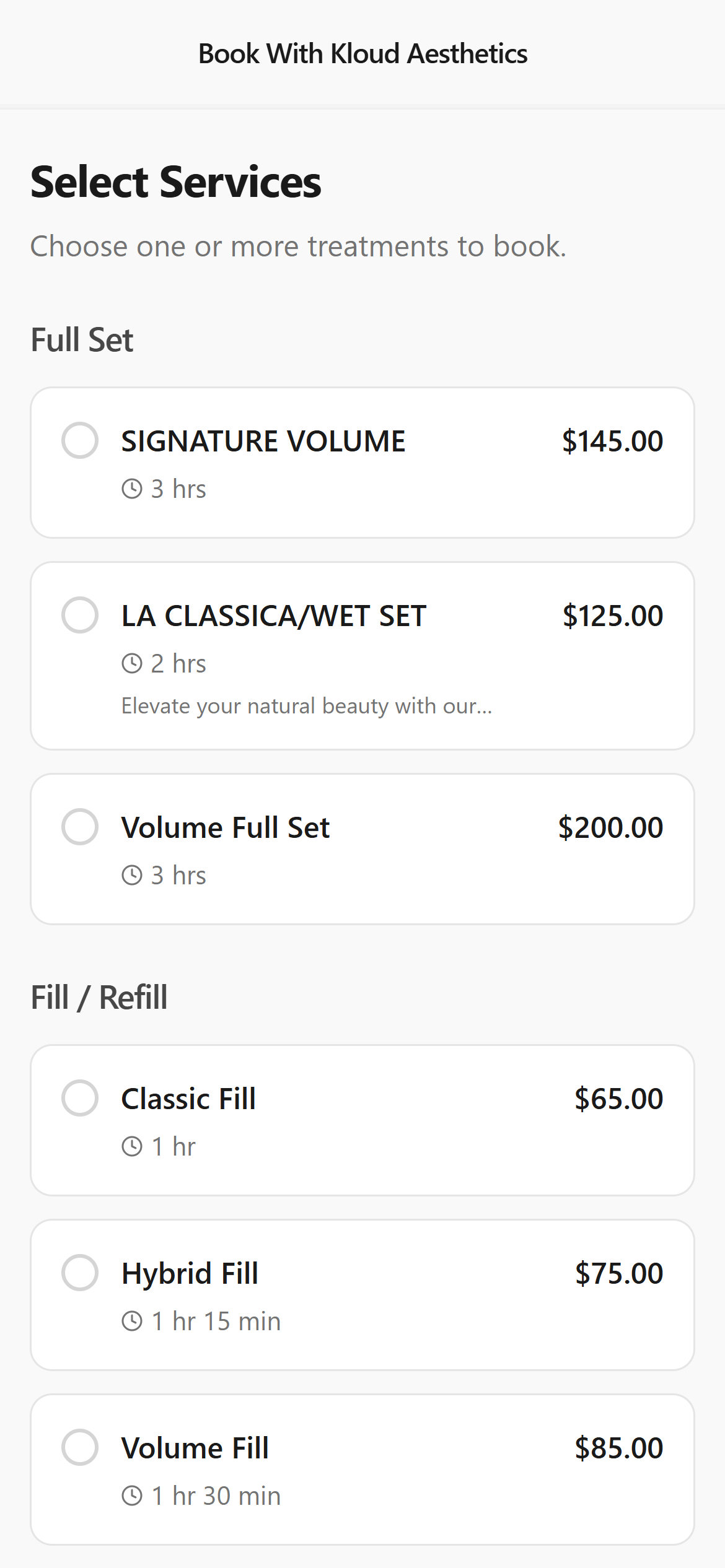Click the Book With Kloud Aesthetics header title
The height and width of the screenshot is (1568, 725).
click(362, 54)
